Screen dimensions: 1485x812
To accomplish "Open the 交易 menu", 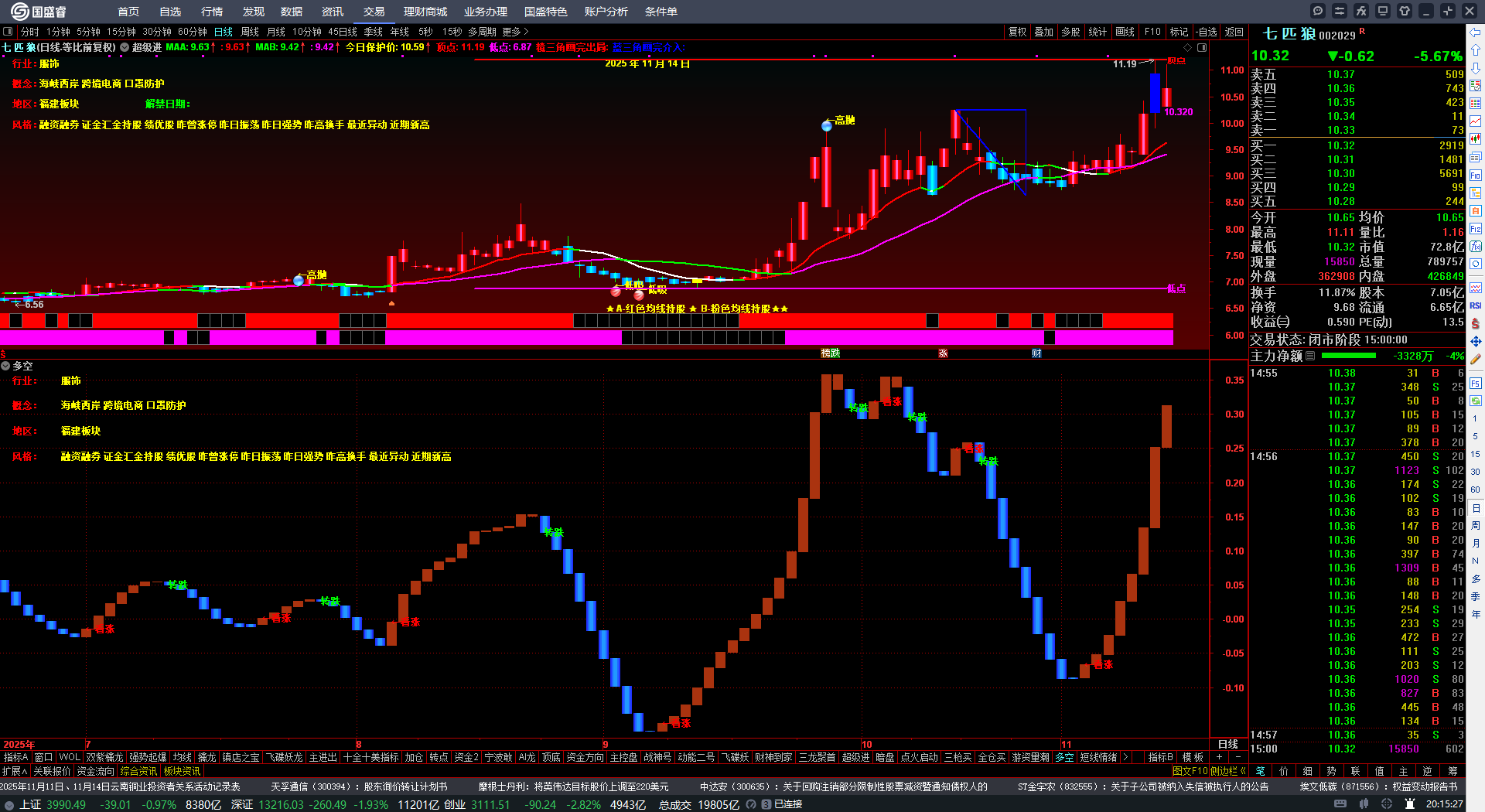I will click(x=374, y=12).
